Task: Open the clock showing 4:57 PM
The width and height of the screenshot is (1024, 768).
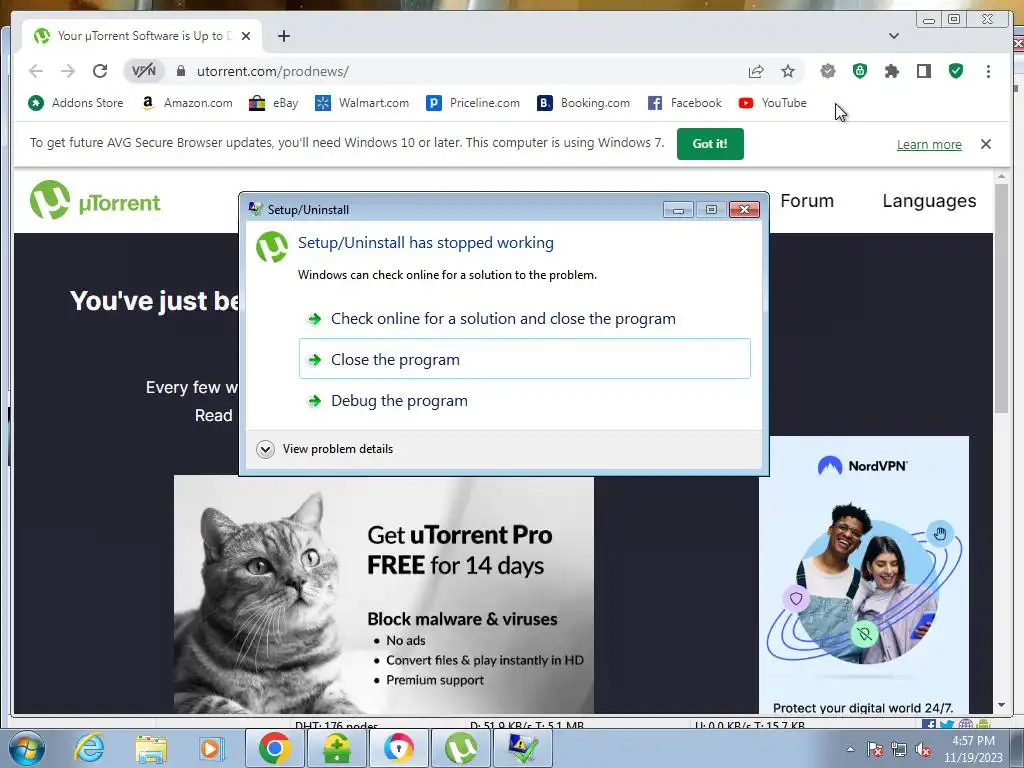Action: click(973, 749)
